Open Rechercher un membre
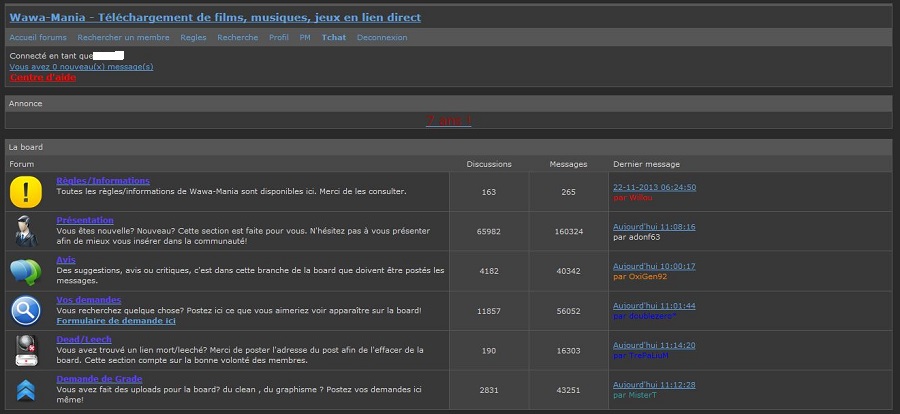Image resolution: width=900 pixels, height=414 pixels. click(123, 37)
